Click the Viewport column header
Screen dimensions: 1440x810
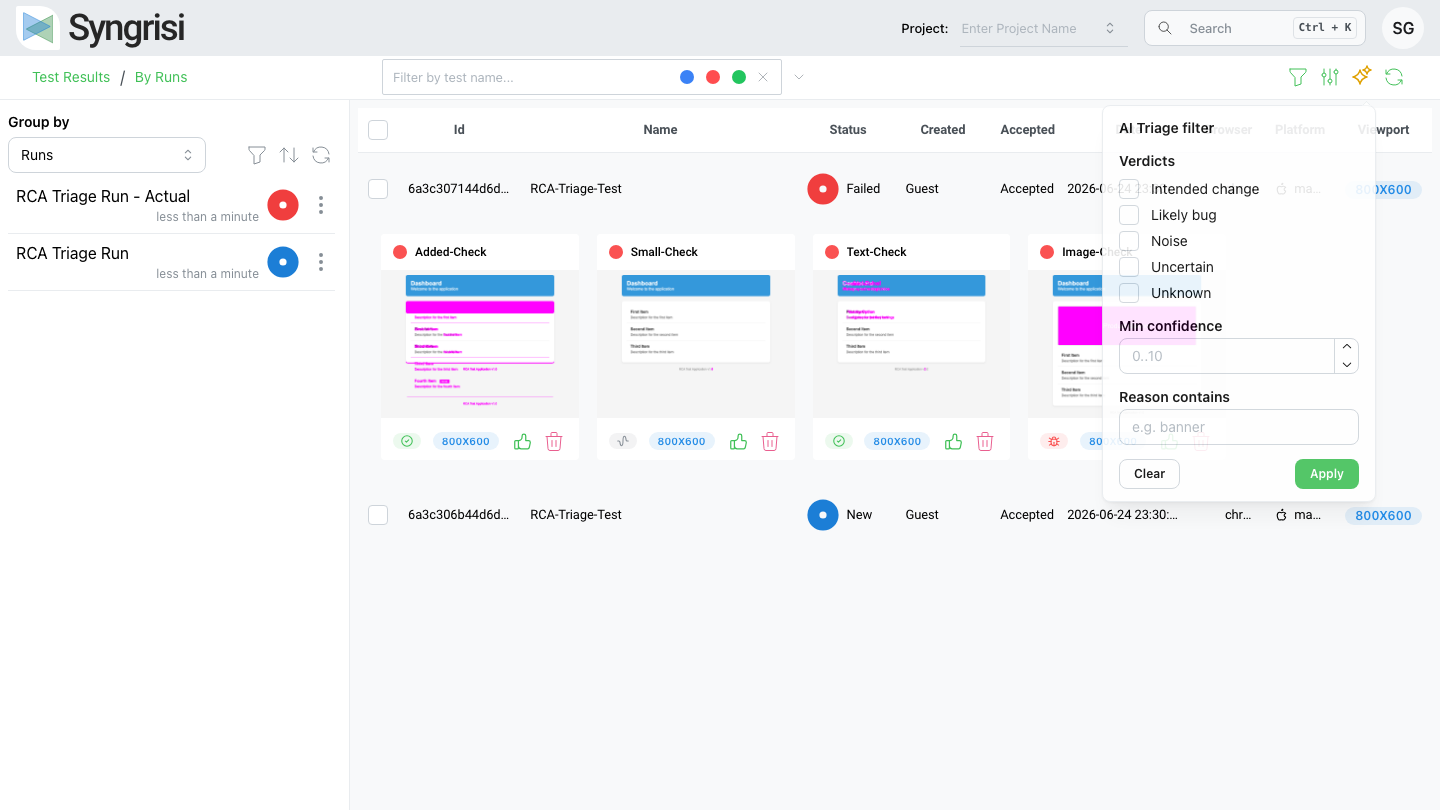click(x=1384, y=130)
